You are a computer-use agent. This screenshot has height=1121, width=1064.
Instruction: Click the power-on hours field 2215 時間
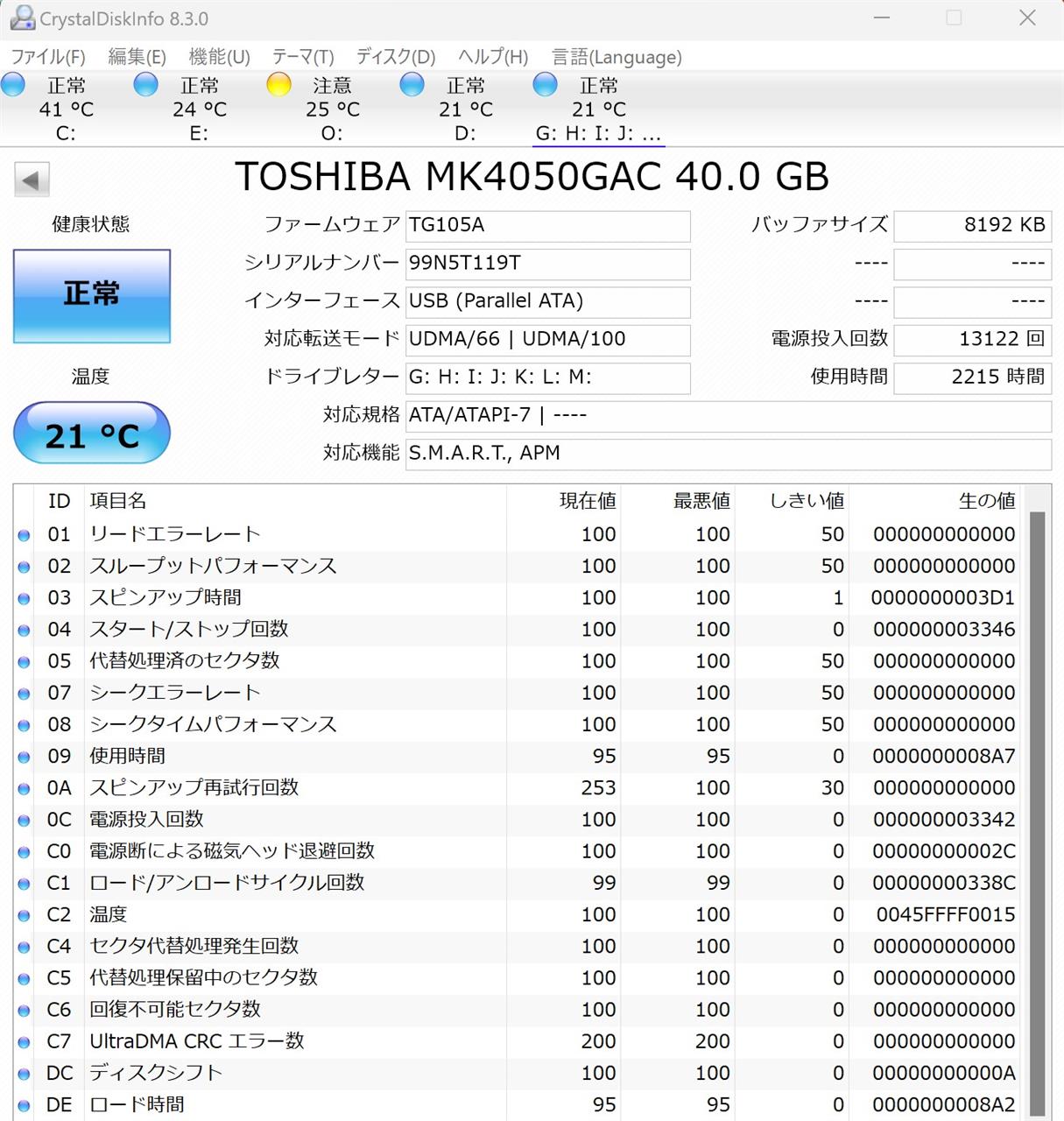(x=972, y=377)
